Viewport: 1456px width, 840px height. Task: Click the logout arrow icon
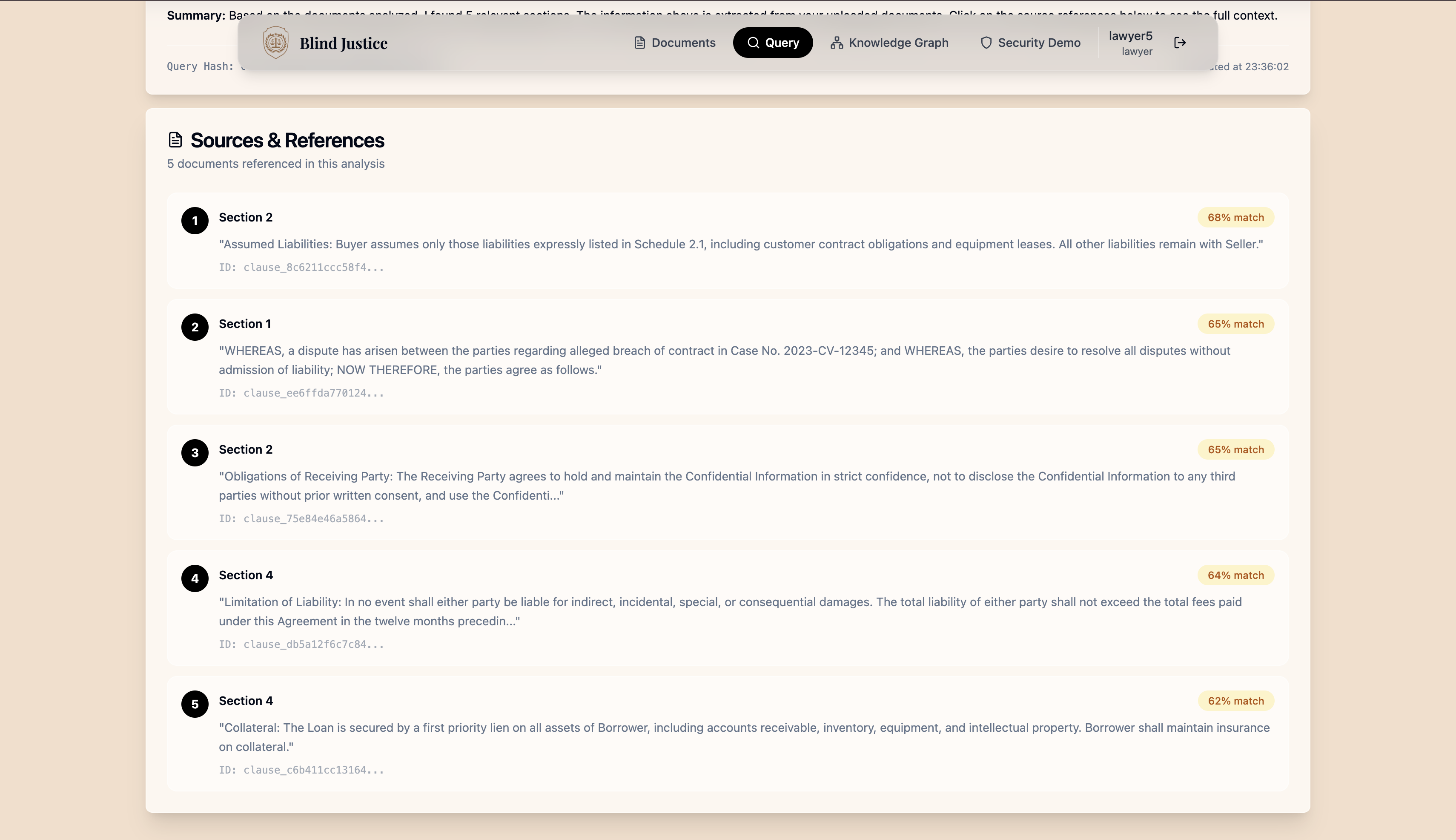[1180, 43]
